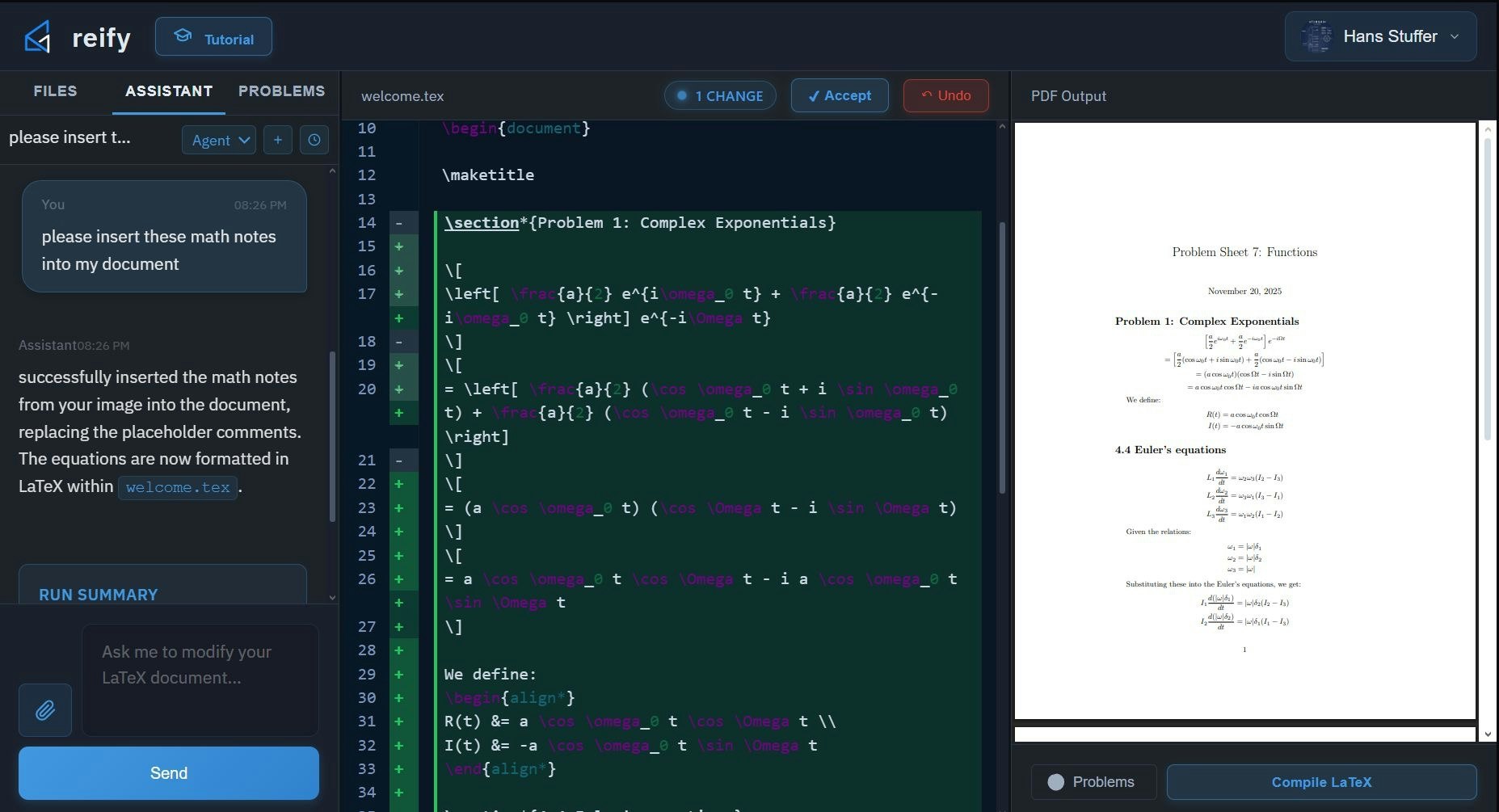Undo the inserted math notes
1499x812 pixels.
945,95
